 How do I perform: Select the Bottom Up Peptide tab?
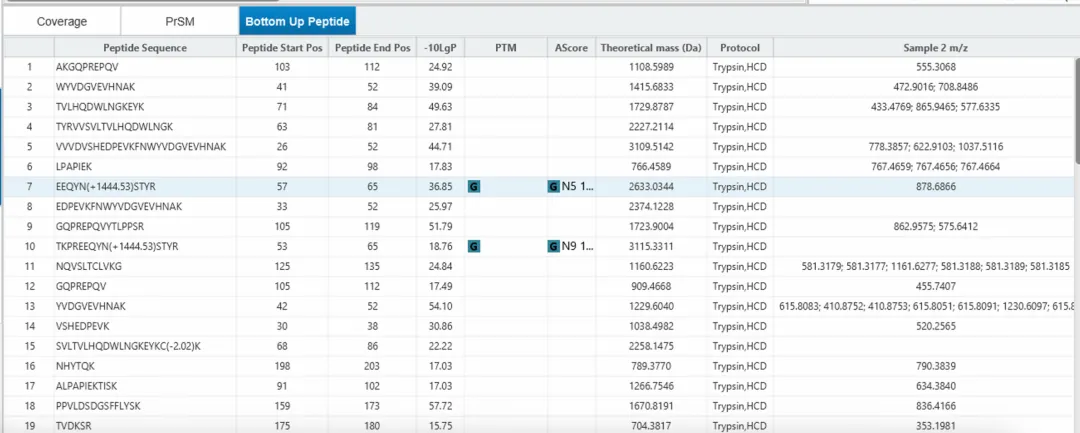coord(297,21)
